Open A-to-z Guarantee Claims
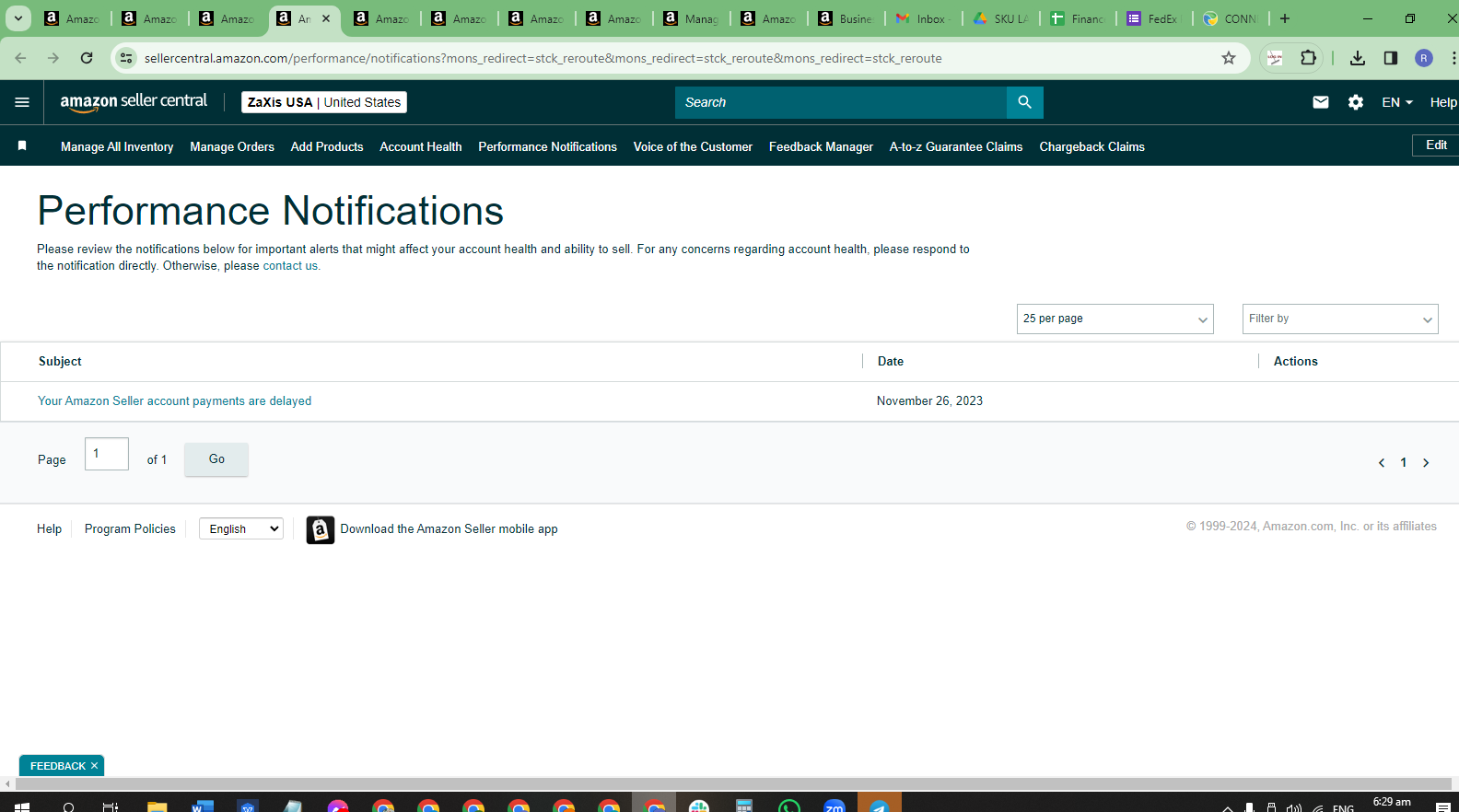Screen dimensions: 1459x812 [x=956, y=146]
